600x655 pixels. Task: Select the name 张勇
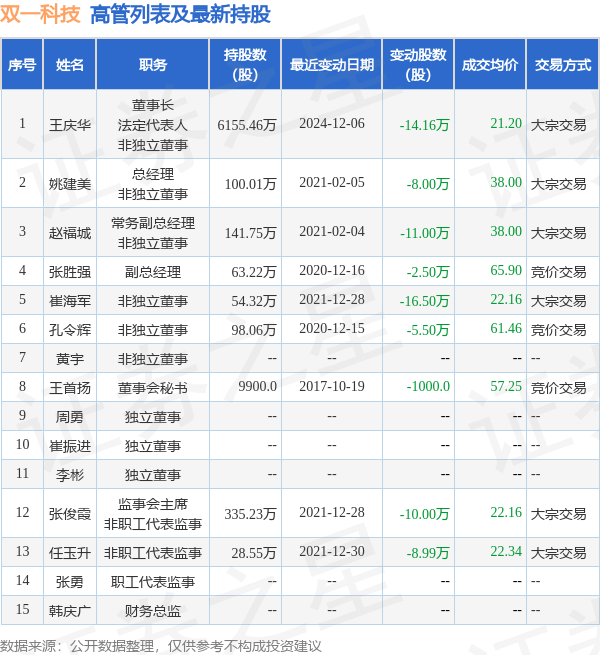pos(70,581)
